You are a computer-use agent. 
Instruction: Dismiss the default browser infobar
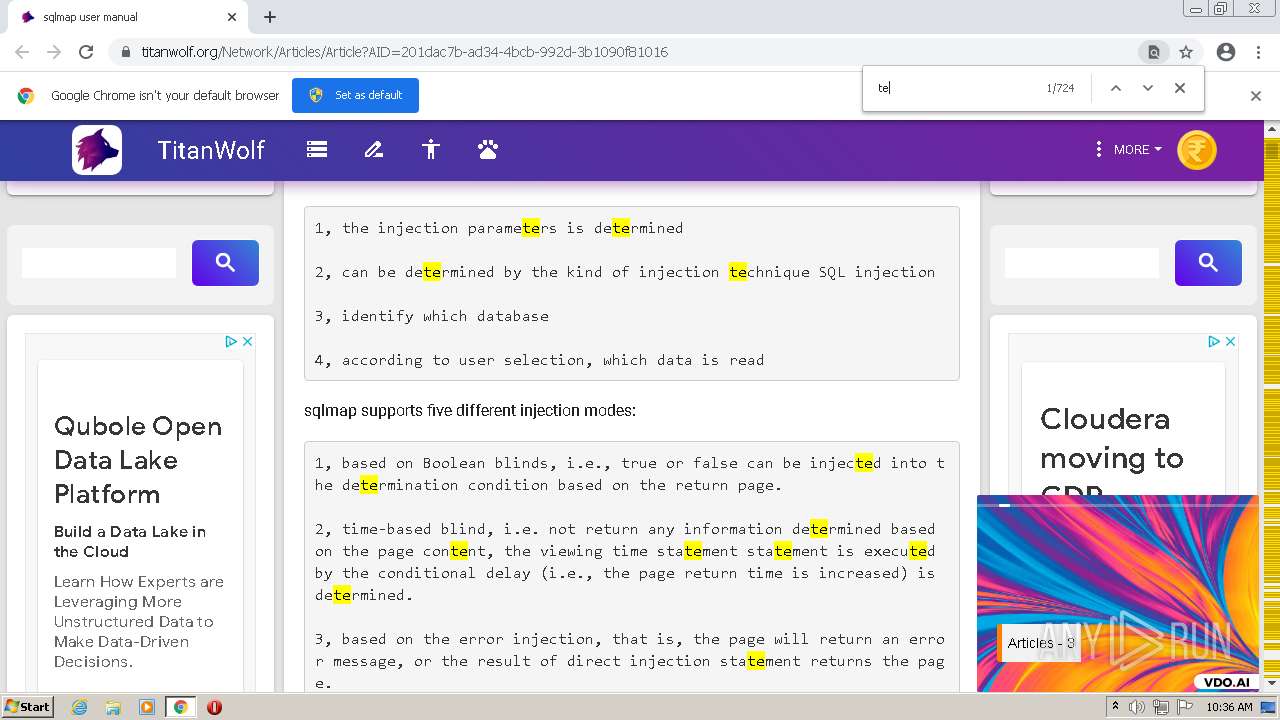point(1256,96)
